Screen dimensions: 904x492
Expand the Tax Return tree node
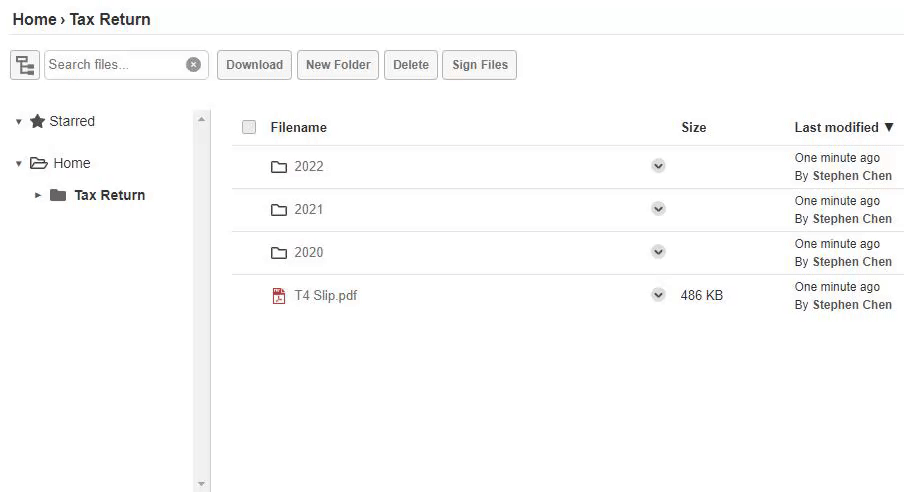(38, 195)
